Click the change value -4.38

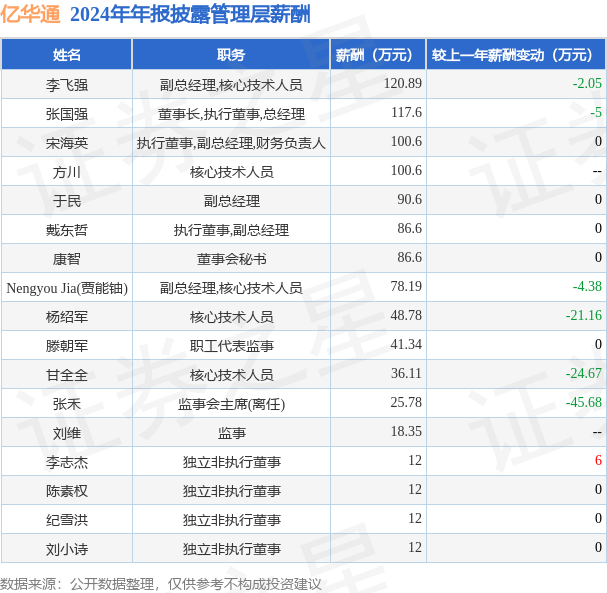click(587, 286)
